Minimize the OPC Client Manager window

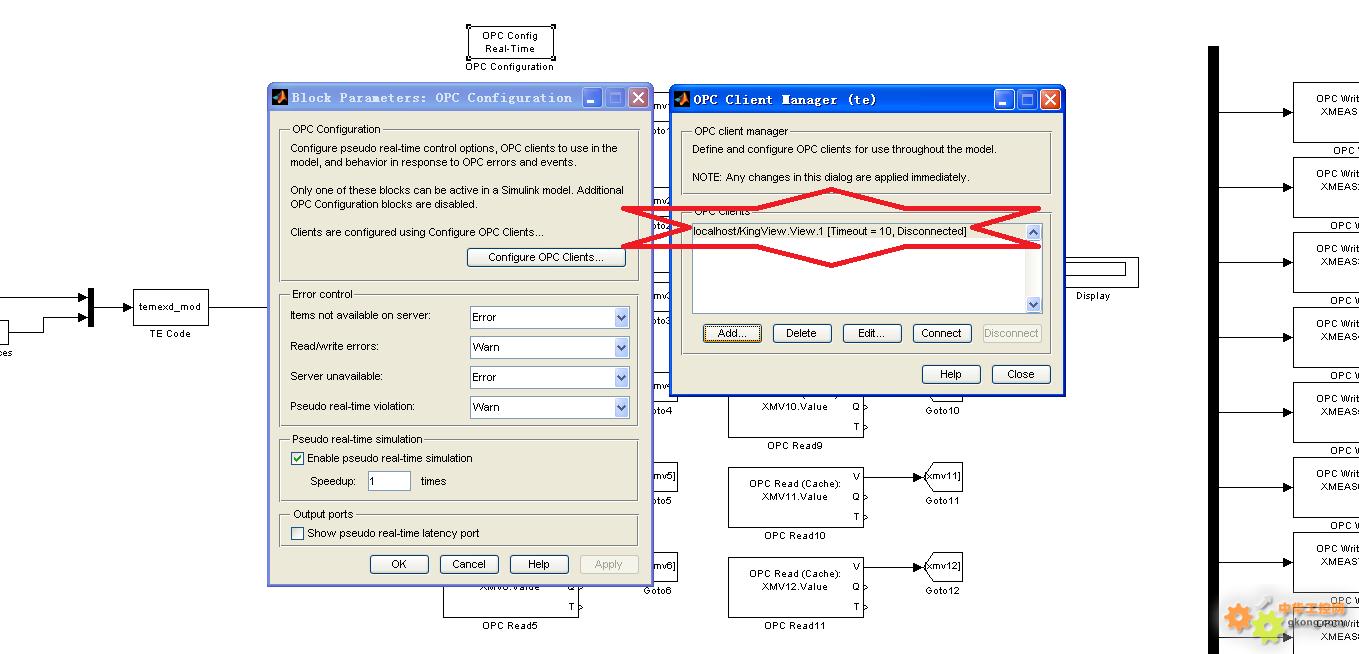[x=1004, y=99]
